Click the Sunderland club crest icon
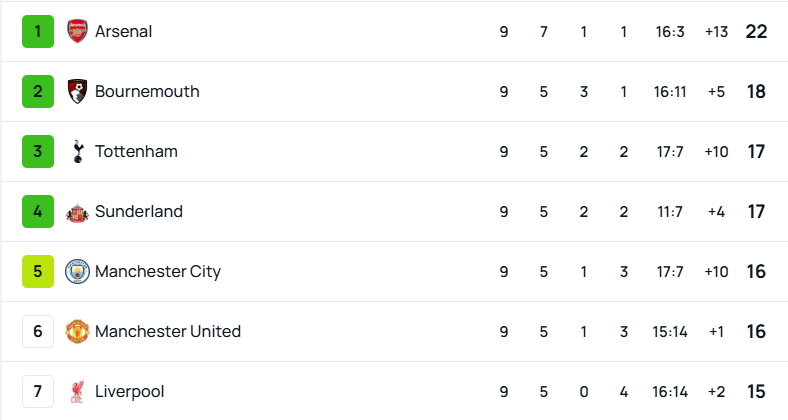The image size is (788, 420). [x=77, y=211]
